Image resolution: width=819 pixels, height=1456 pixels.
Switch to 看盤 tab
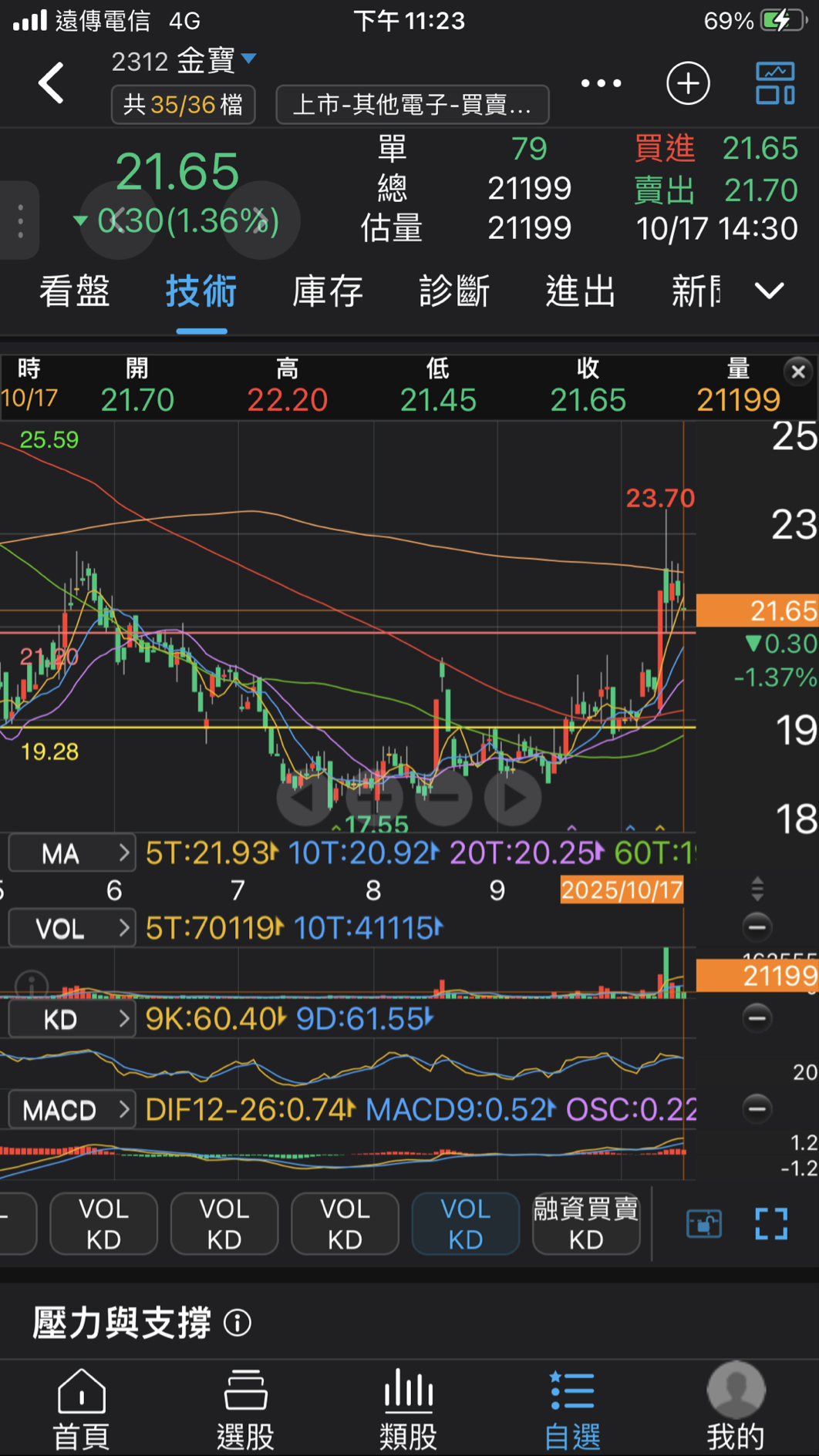pos(75,292)
